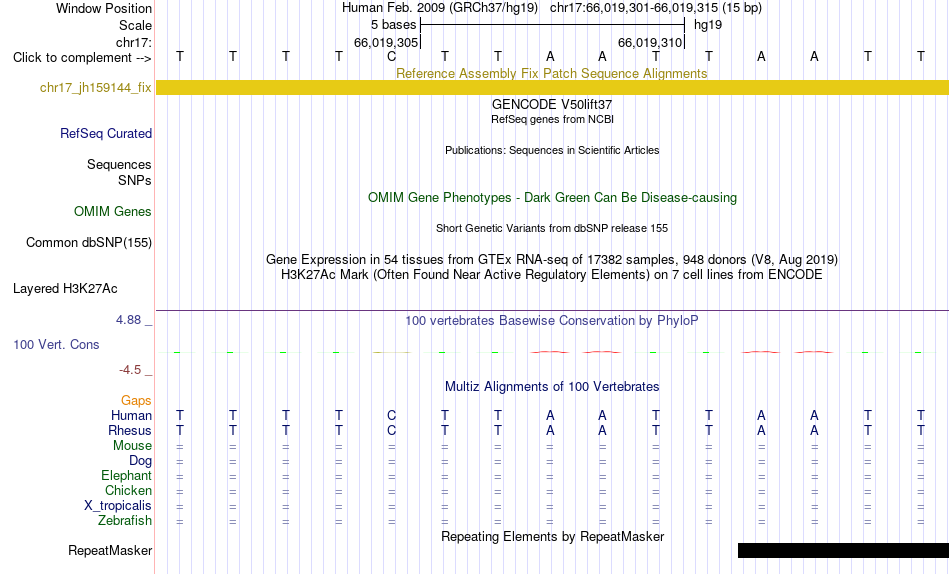Click Multiz Alignments of 100 Vertebrates title
950x574 pixels.
(552, 387)
